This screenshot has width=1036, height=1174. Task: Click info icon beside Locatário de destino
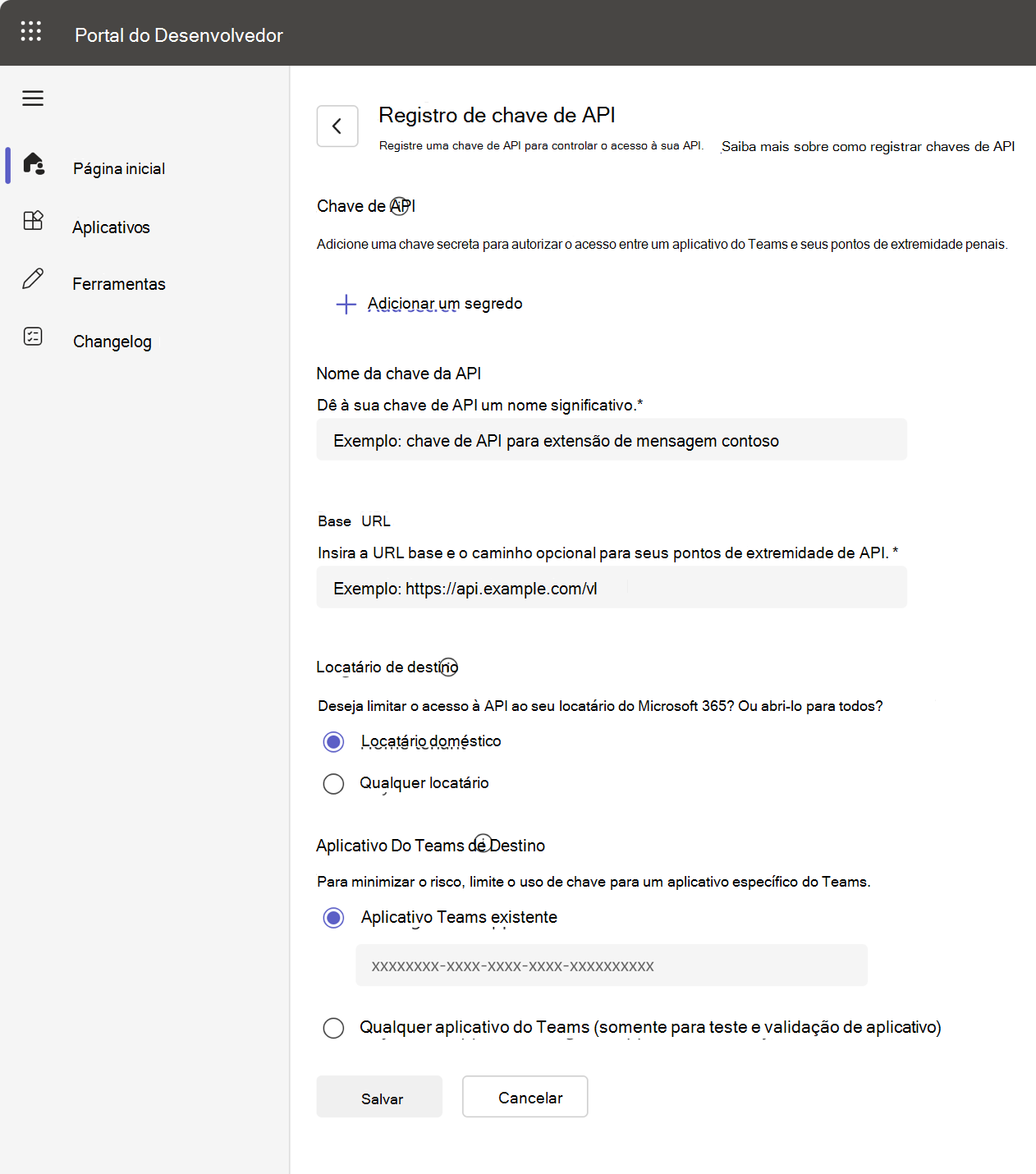[x=448, y=667]
